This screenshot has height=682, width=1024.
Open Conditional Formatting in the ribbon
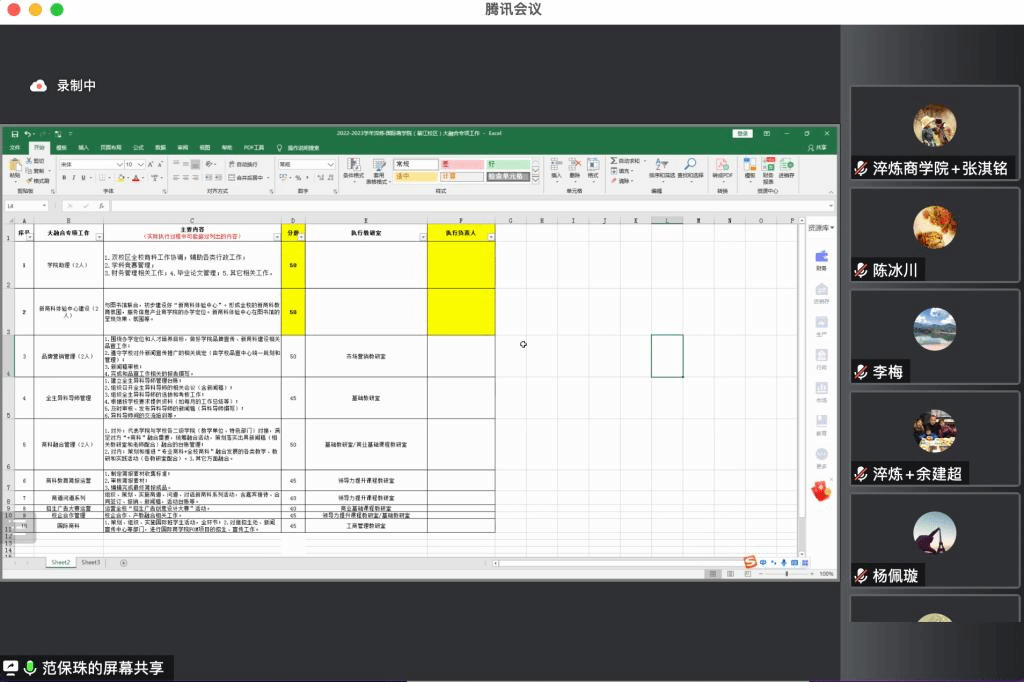353,166
